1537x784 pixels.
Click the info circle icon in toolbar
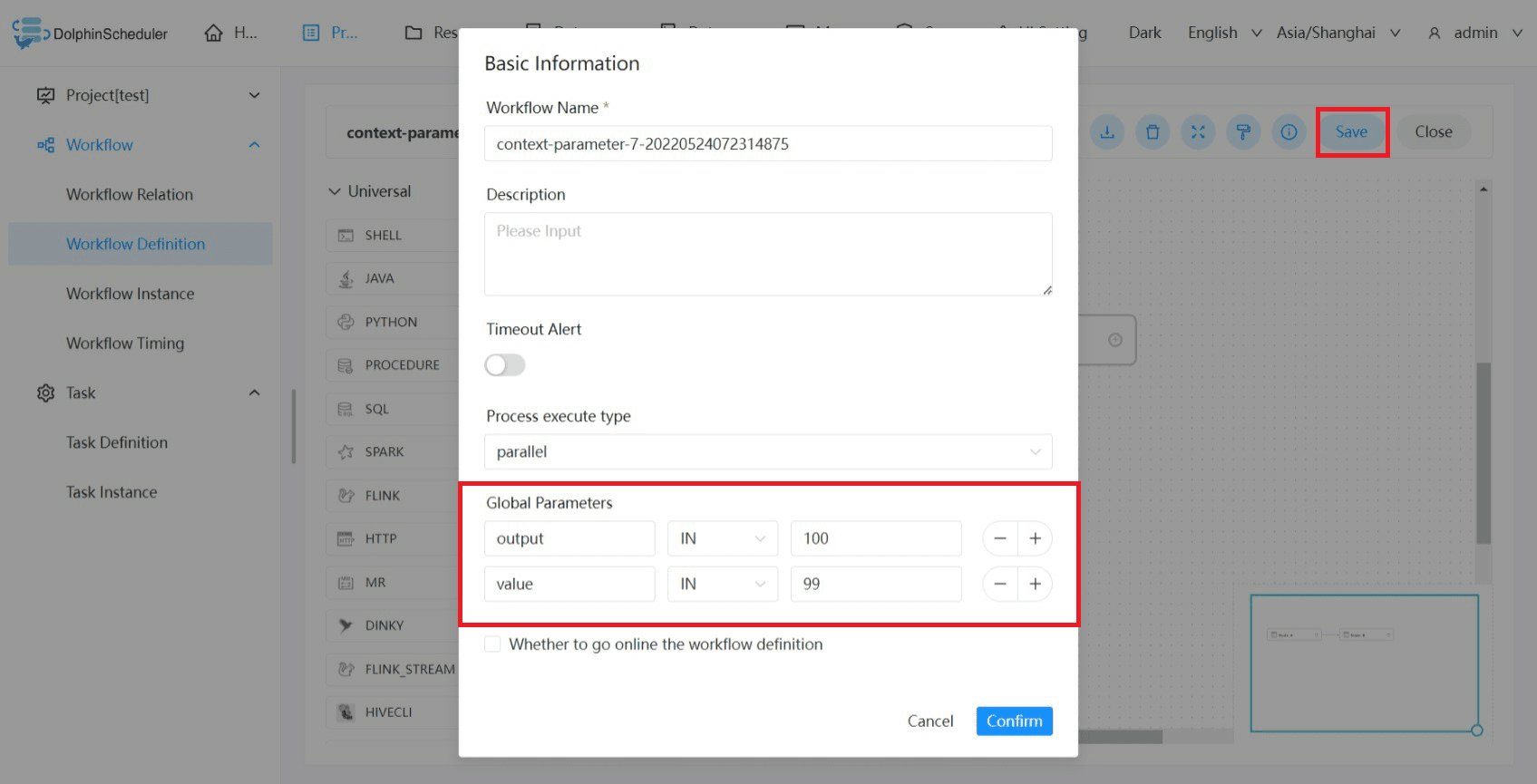pyautogui.click(x=1289, y=132)
